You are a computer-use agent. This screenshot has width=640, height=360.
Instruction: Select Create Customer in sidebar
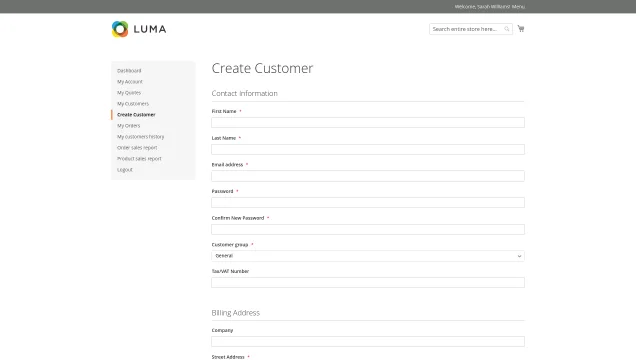click(x=136, y=115)
